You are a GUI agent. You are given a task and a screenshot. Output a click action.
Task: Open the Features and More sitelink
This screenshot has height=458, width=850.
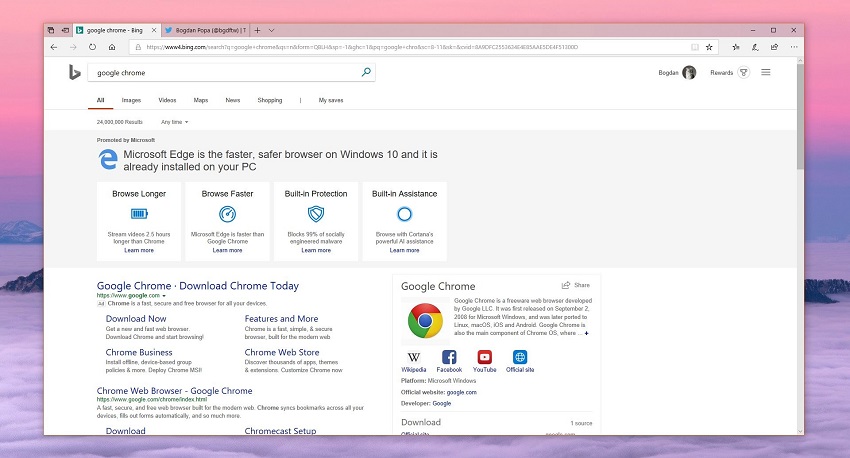pyautogui.click(x=281, y=319)
